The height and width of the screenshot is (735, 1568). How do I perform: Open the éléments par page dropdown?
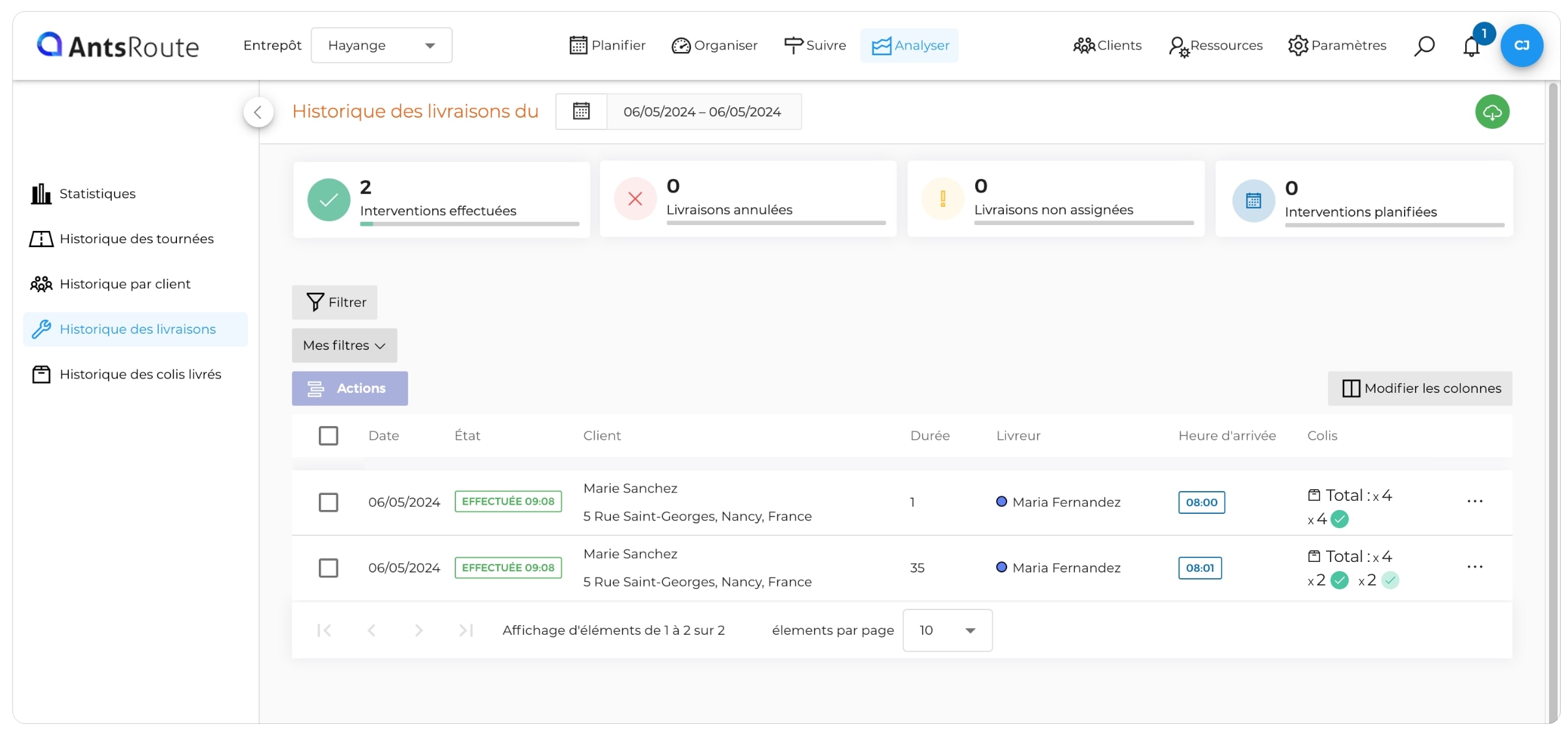click(x=947, y=630)
